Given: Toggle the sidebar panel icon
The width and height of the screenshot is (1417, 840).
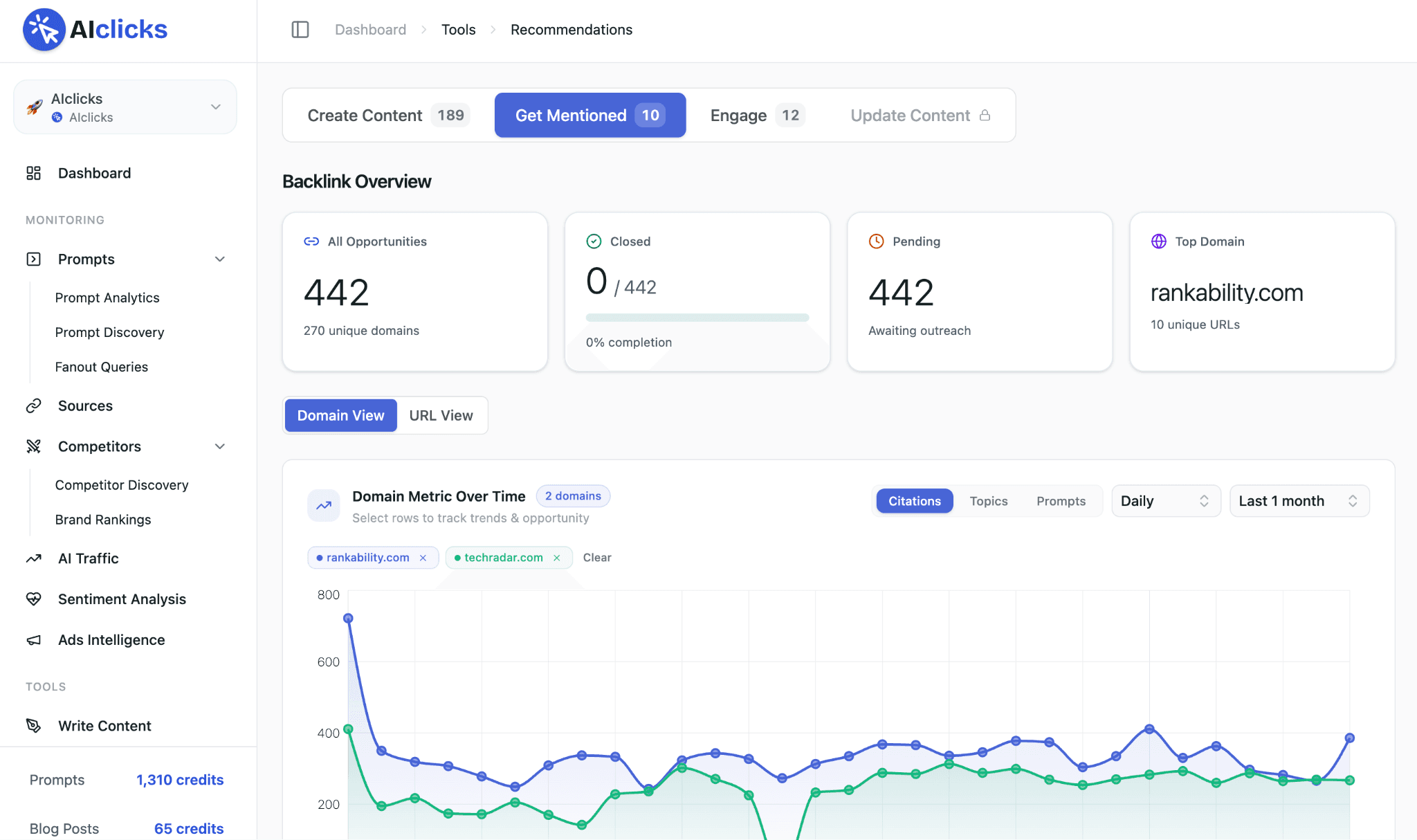Looking at the screenshot, I should click(300, 30).
